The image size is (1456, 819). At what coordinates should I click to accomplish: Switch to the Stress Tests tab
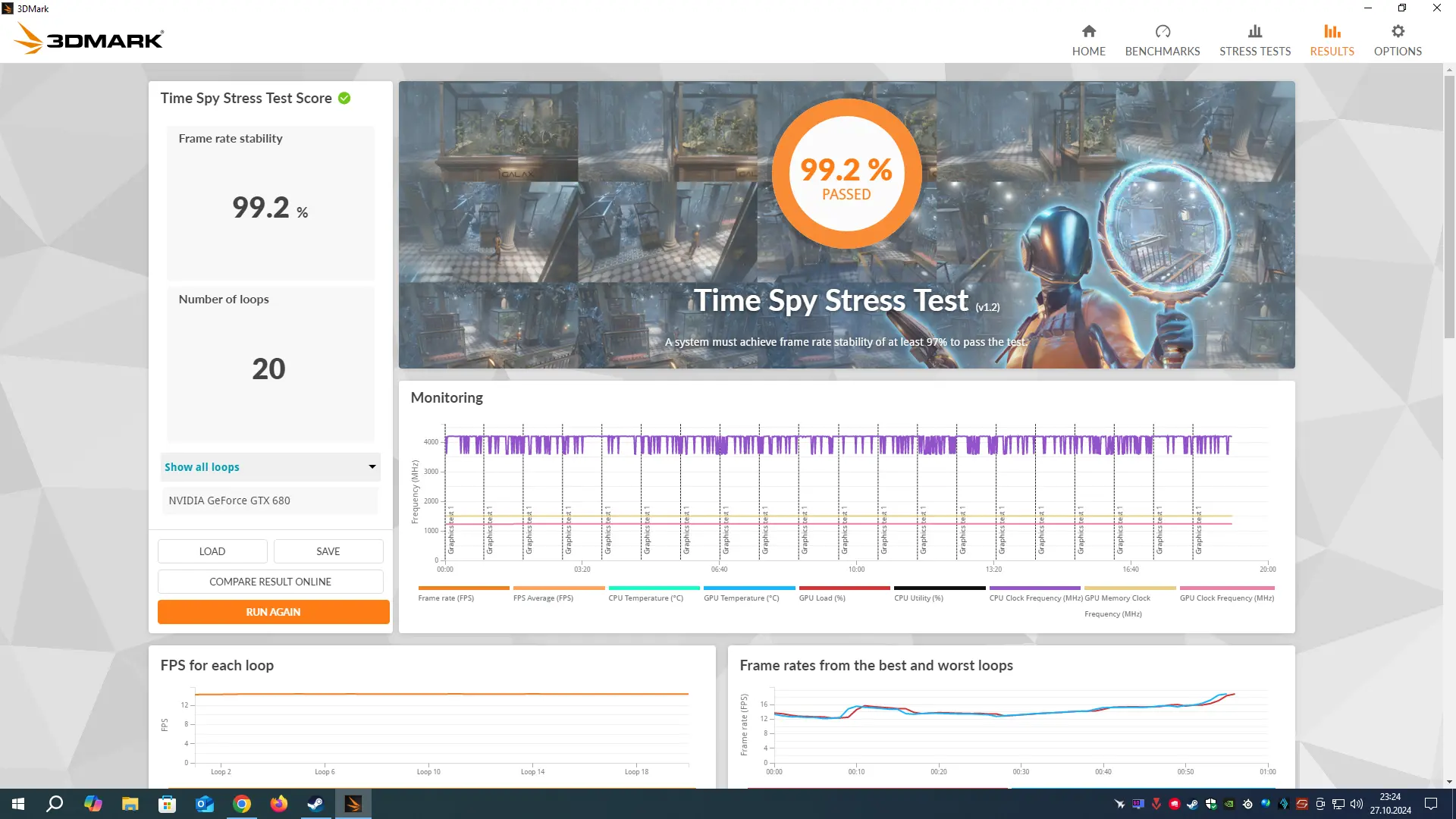pyautogui.click(x=1255, y=40)
